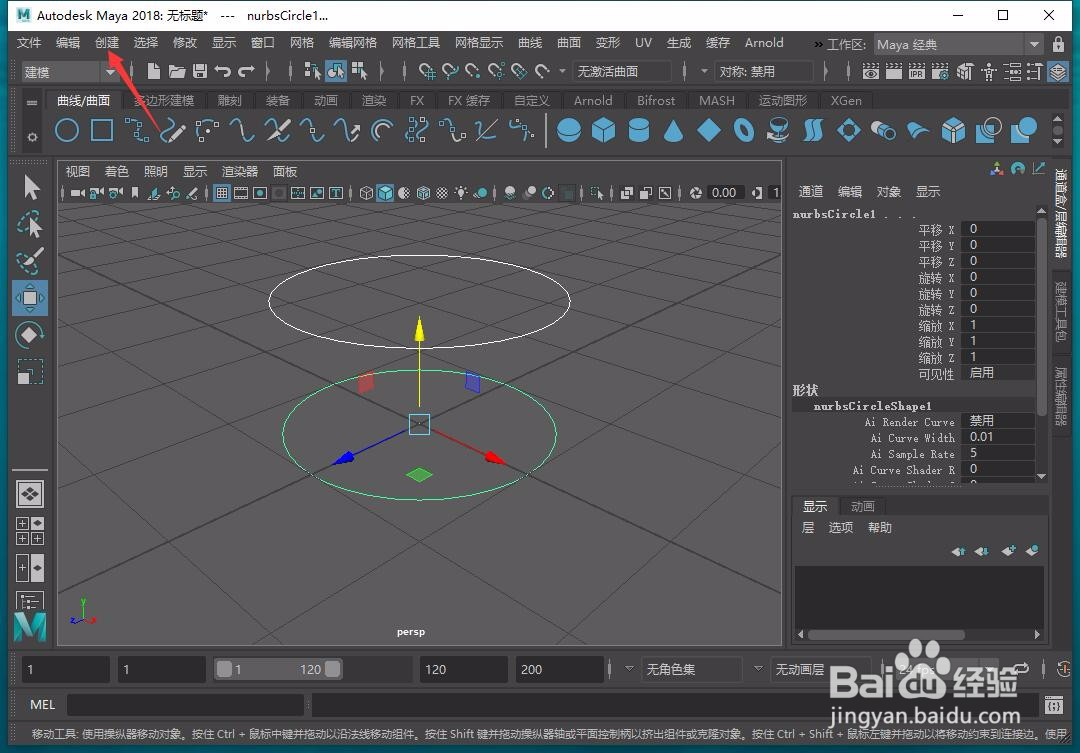Open a scene with folder icon
This screenshot has width=1080, height=753.
[177, 71]
